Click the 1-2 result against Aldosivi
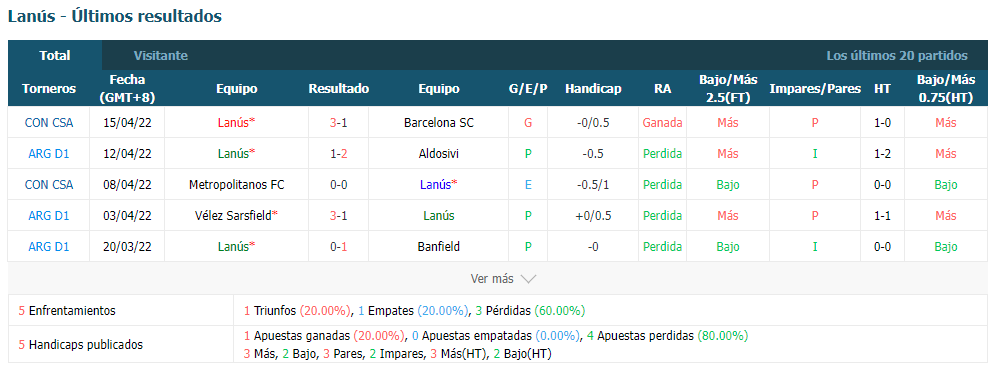 [x=339, y=153]
